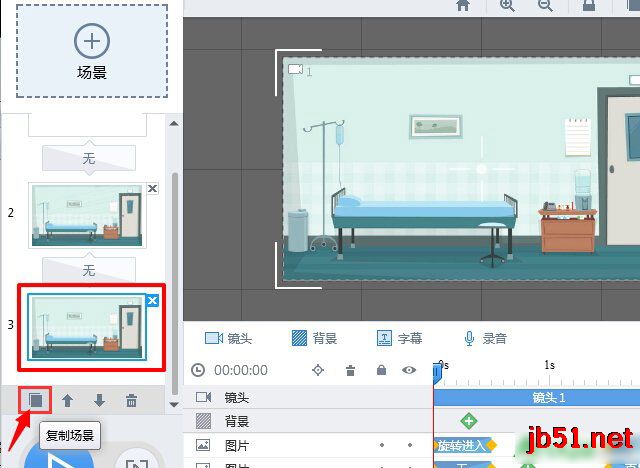Click the 旋转进入 animation block

[x=463, y=445]
